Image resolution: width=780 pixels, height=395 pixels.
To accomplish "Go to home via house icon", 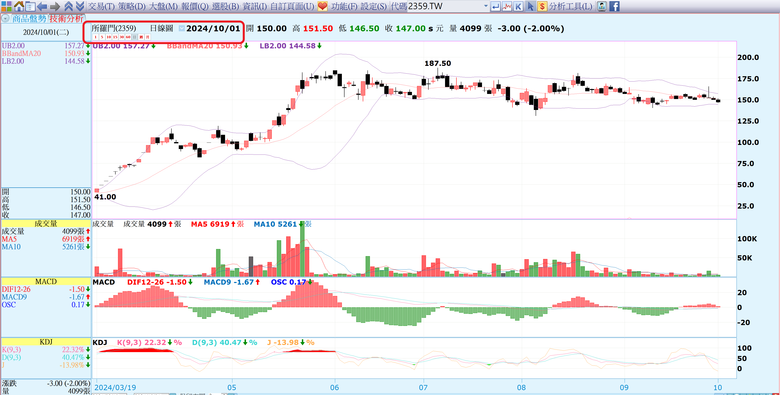I will pos(19,6).
